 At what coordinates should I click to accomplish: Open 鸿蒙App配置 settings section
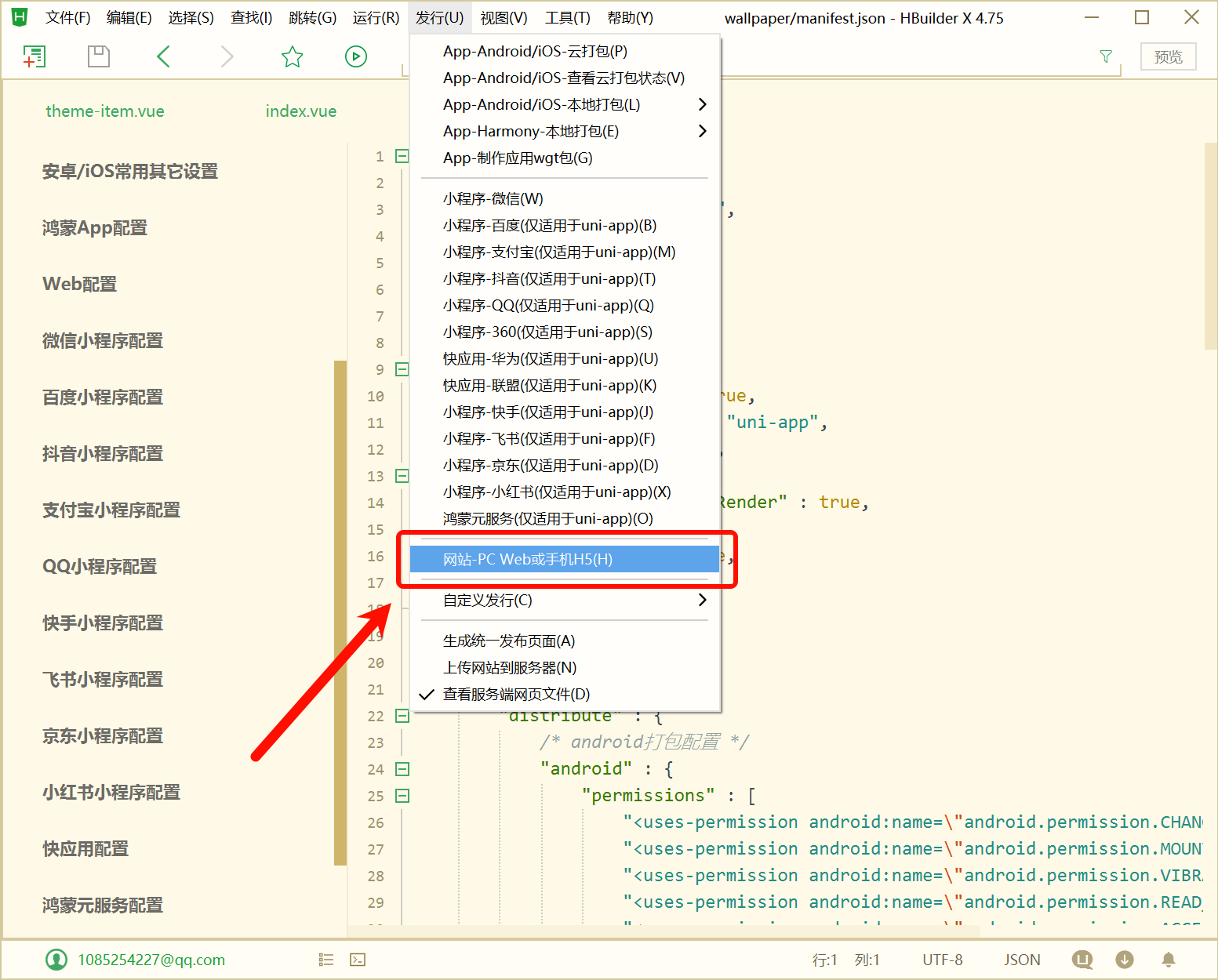(x=95, y=228)
